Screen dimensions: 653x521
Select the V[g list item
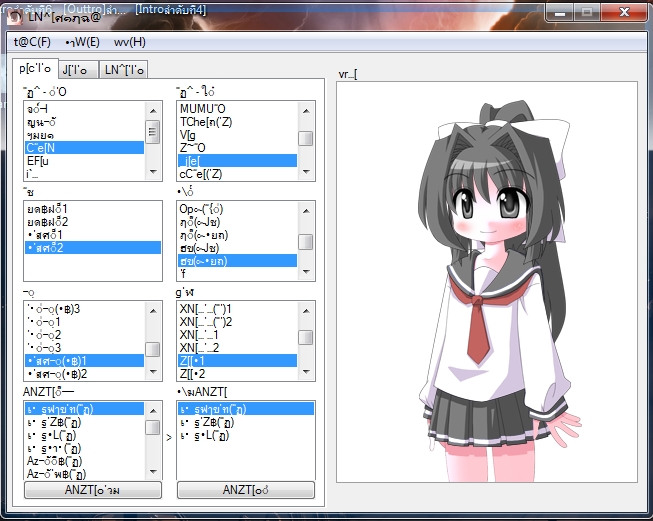click(237, 135)
